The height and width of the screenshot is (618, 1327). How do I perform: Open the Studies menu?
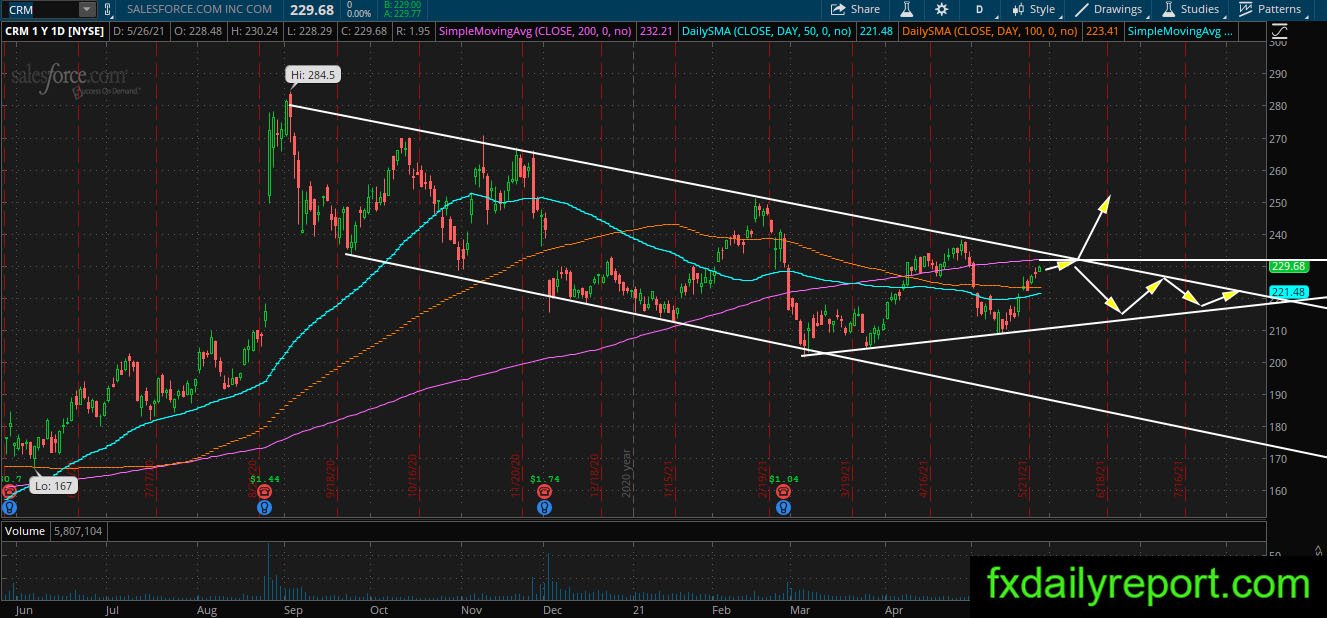1191,9
